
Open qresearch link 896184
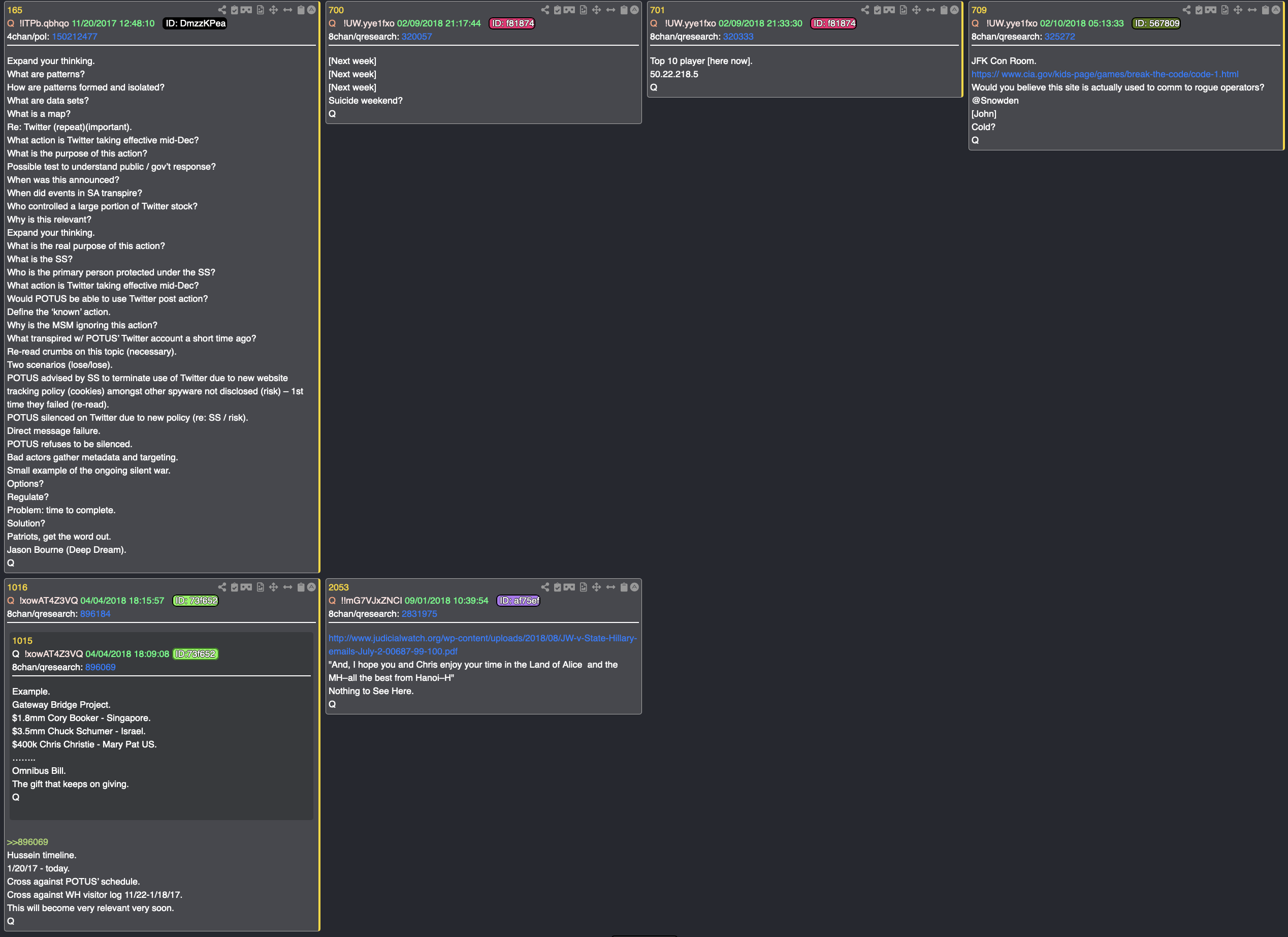coord(95,614)
